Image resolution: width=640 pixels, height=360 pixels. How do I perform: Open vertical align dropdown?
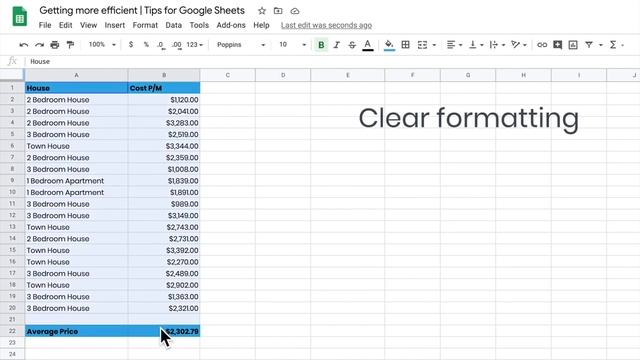[476, 45]
